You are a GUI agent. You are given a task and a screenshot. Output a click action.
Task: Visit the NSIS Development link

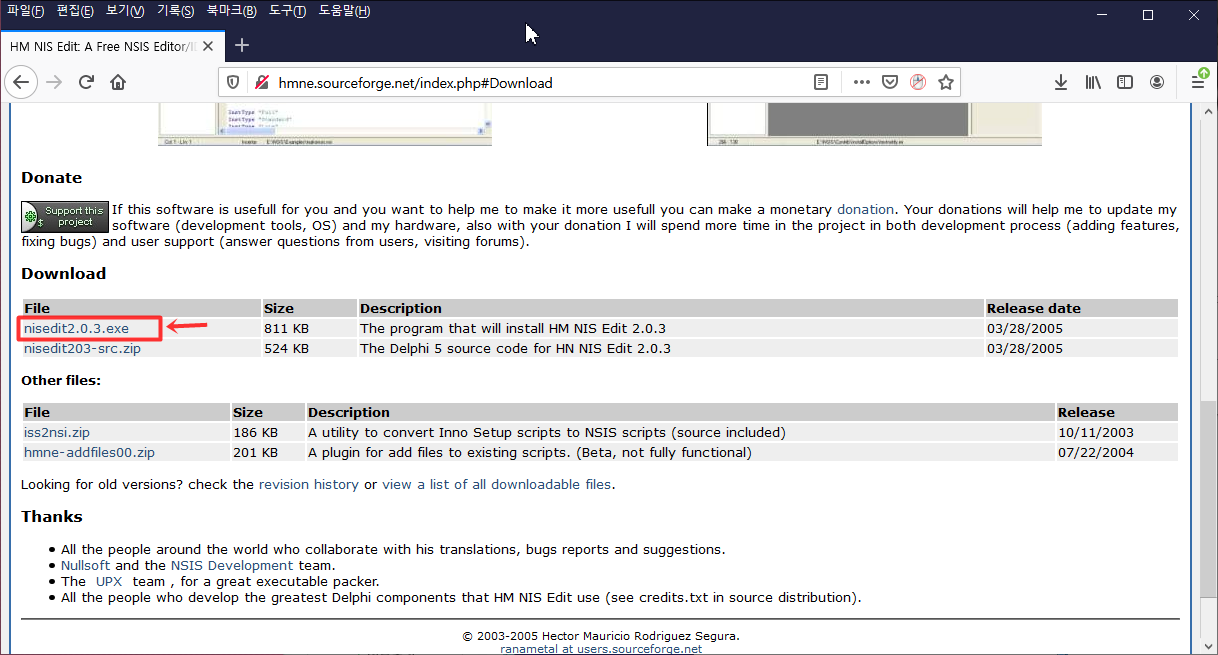pos(232,566)
